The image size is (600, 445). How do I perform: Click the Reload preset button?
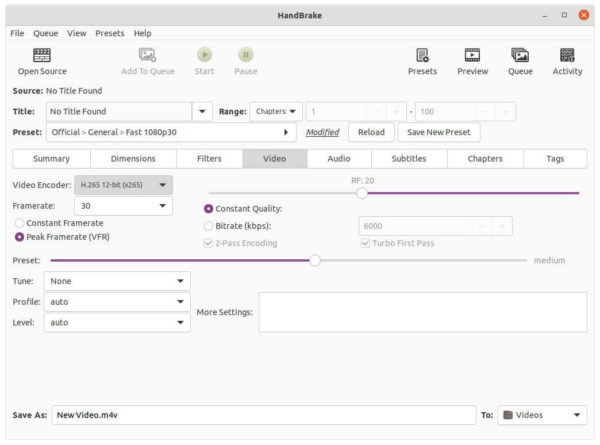point(371,132)
